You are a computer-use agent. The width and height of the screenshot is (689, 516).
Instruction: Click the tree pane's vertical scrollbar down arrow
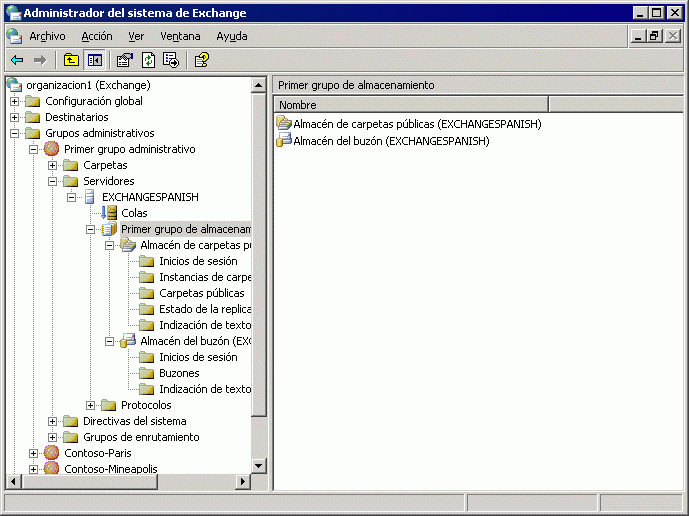pos(260,465)
